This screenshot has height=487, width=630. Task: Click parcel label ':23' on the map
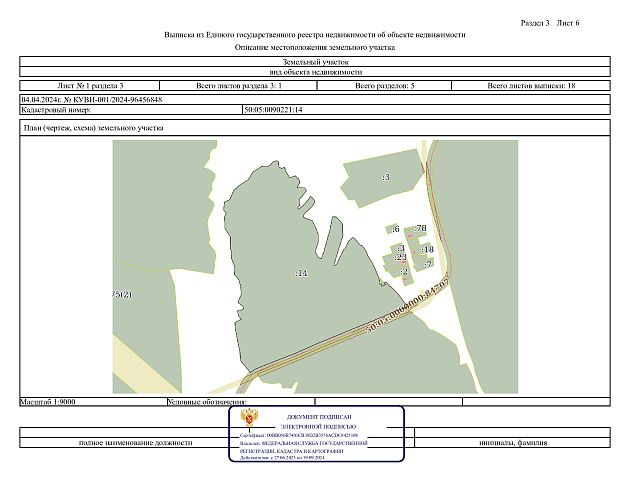point(401,257)
